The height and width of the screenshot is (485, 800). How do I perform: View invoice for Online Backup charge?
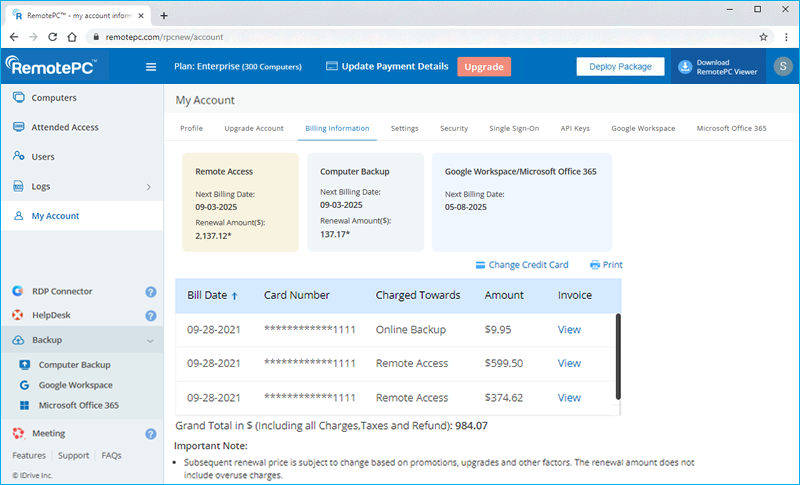point(569,330)
